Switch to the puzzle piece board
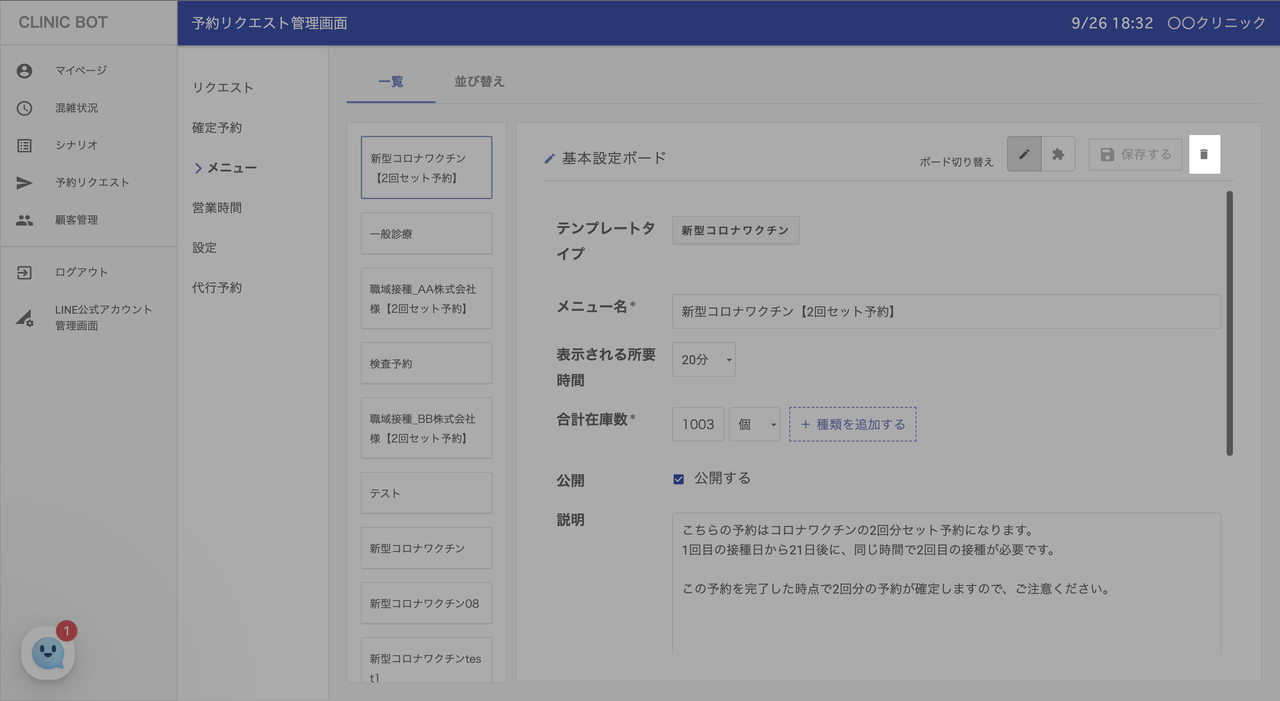The width and height of the screenshot is (1280, 701). tap(1058, 155)
